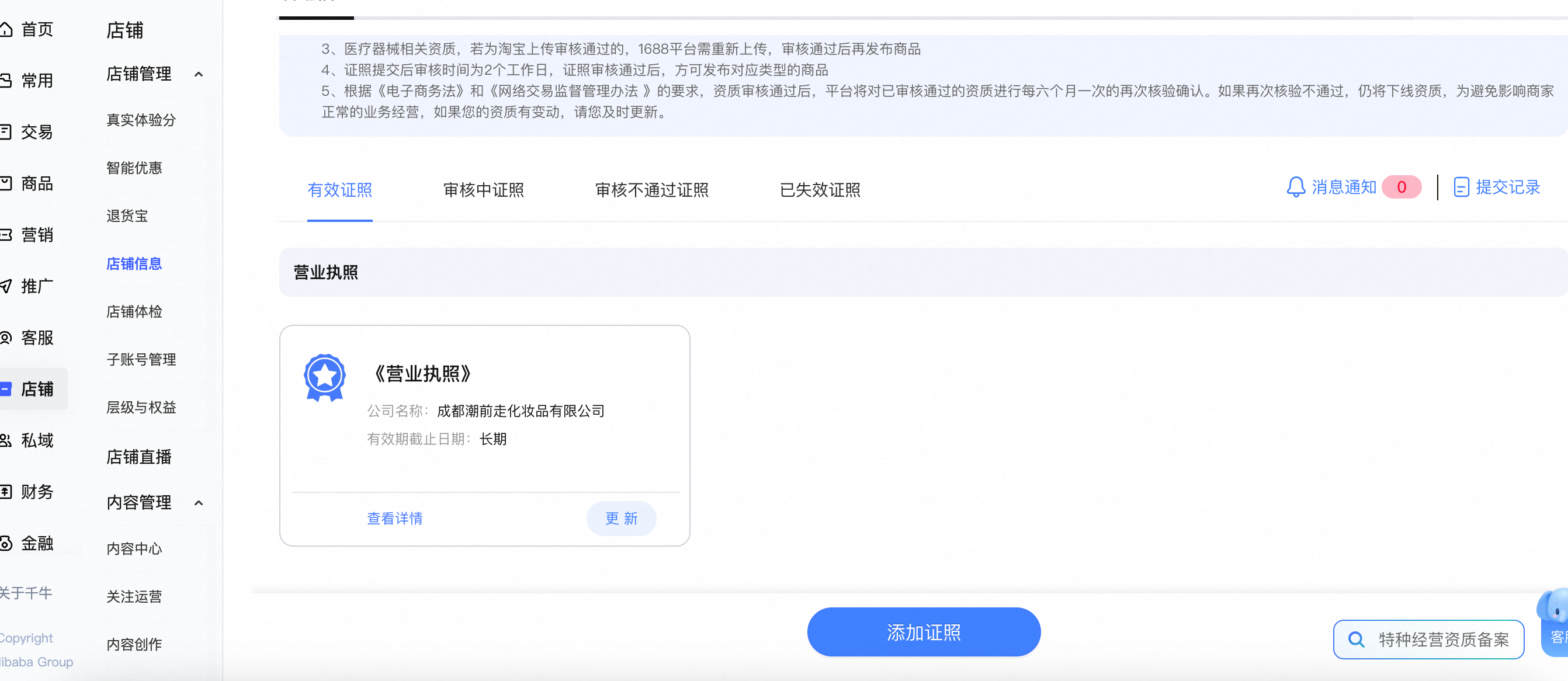Collapse the 内容管理 section chevron
The height and width of the screenshot is (681, 1568).
(199, 503)
